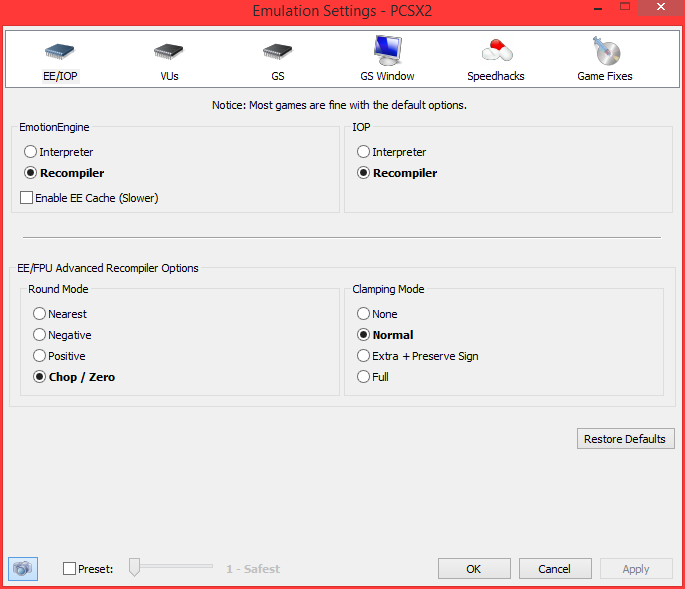Viewport: 685px width, 589px height.
Task: Select EmotionEngine Interpreter option
Action: (x=30, y=152)
